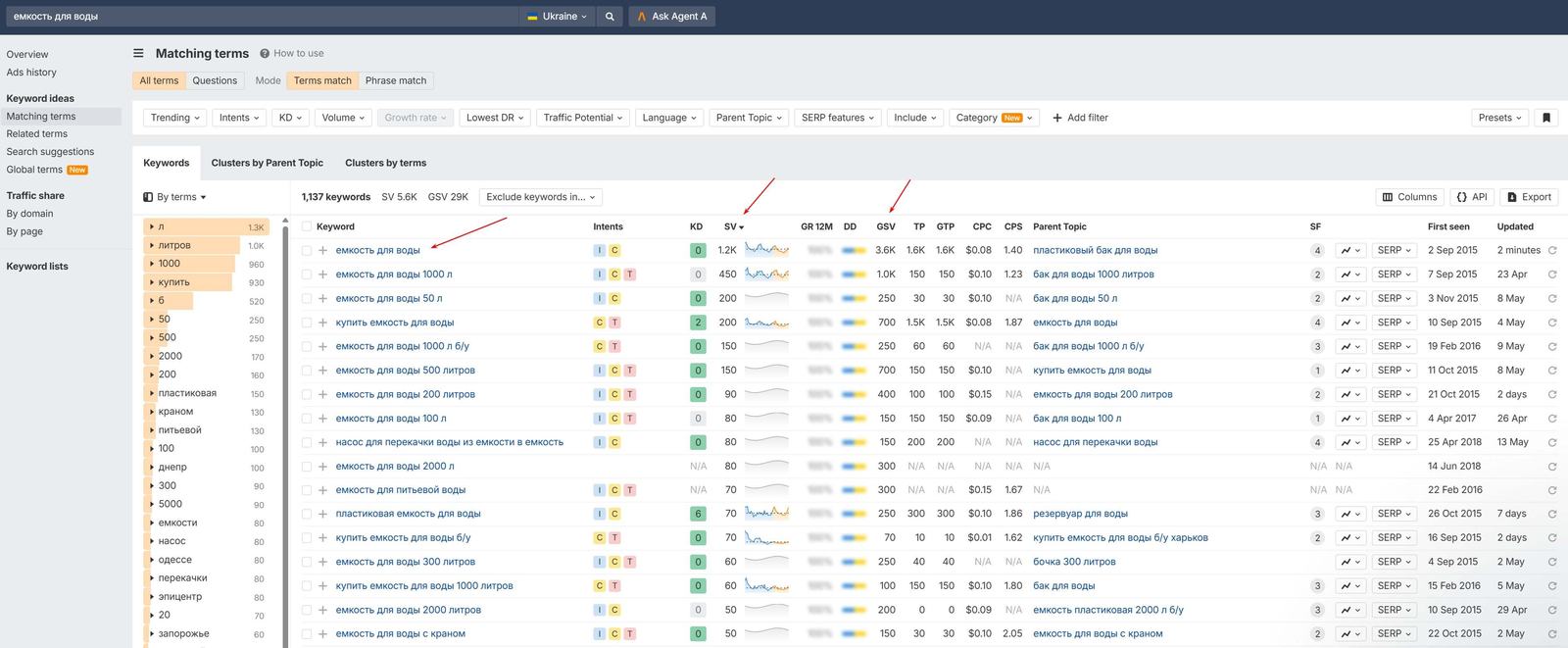Click the API braces button
This screenshot has height=648, width=1568.
click(1472, 197)
